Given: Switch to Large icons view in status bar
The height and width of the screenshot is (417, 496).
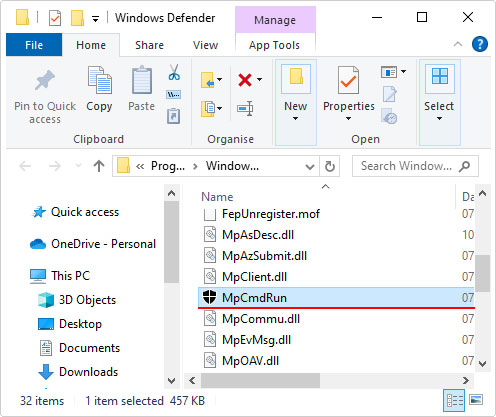Looking at the screenshot, I should tap(476, 399).
